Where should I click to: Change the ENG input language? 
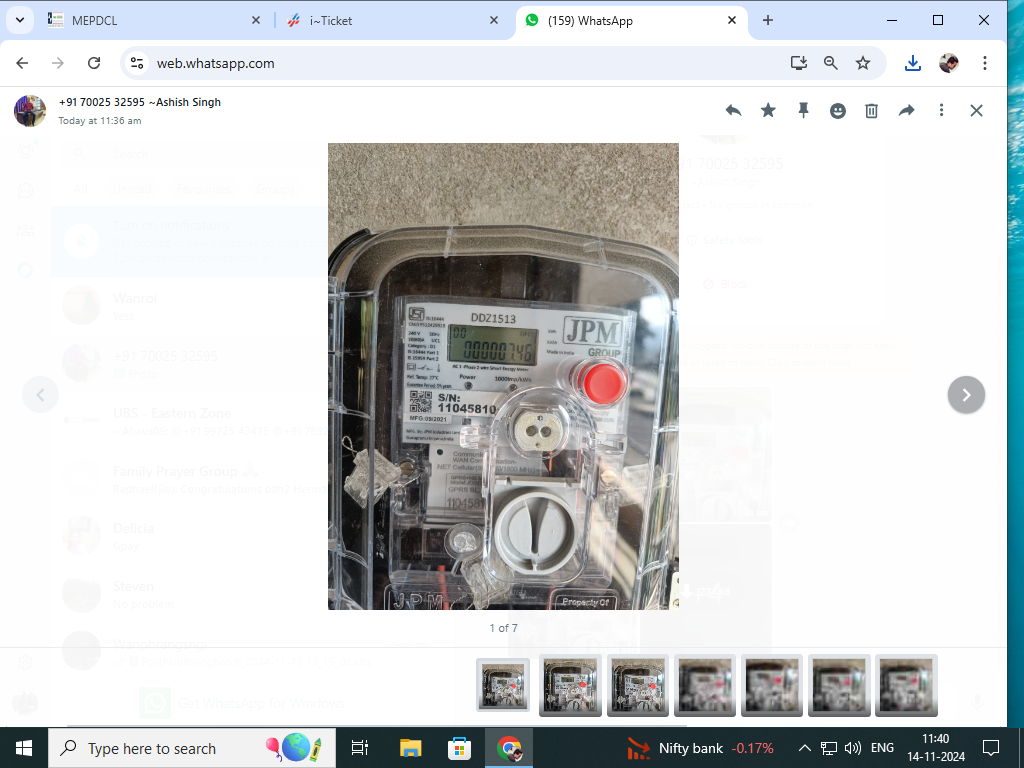click(x=882, y=748)
